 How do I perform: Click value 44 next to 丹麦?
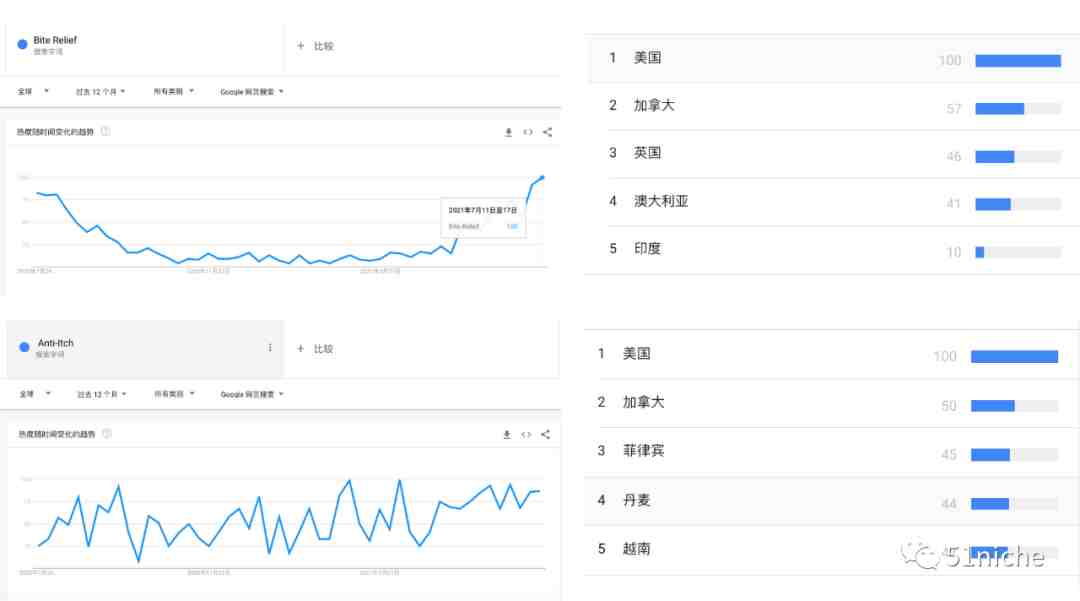[949, 505]
